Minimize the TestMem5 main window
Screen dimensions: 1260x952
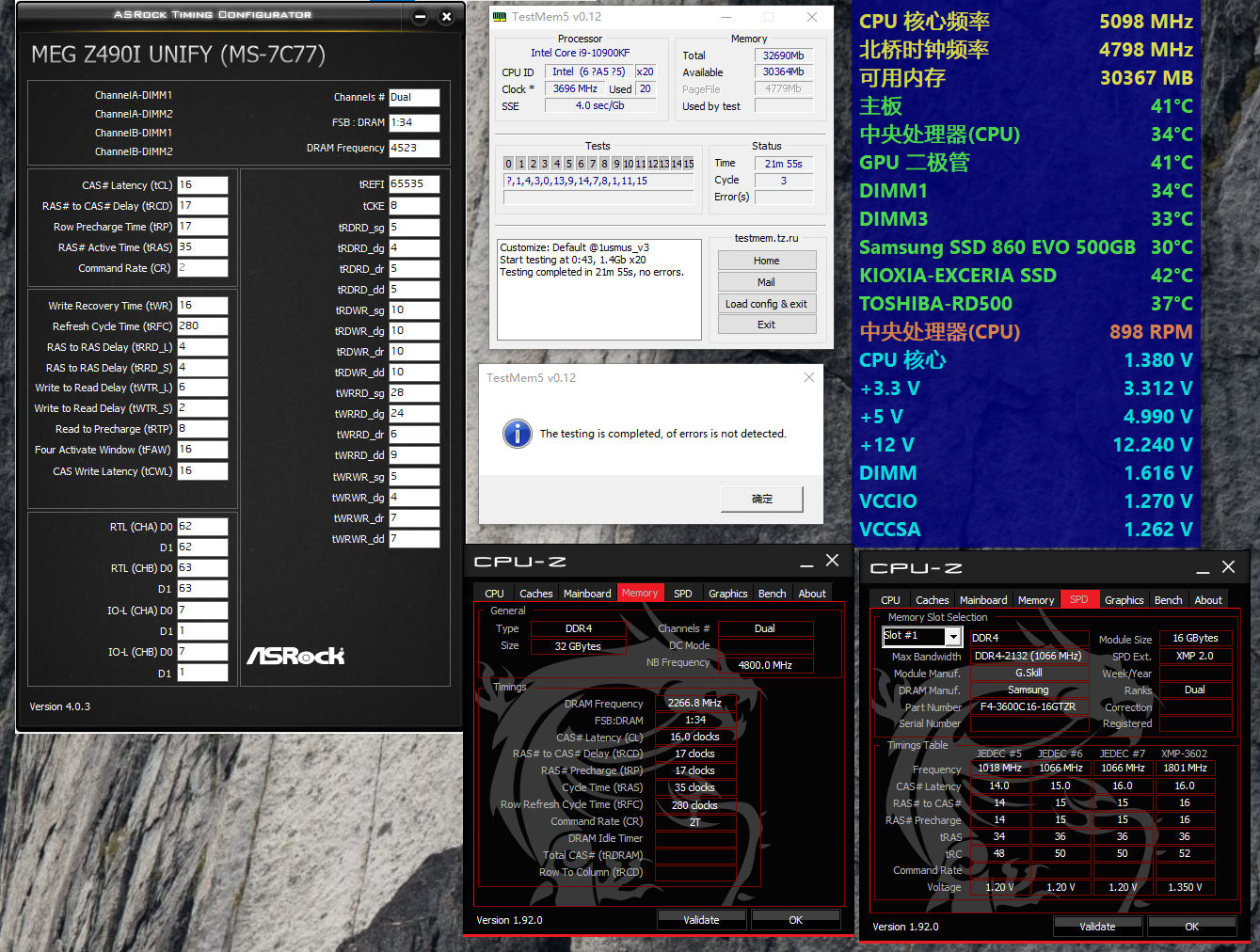(726, 17)
